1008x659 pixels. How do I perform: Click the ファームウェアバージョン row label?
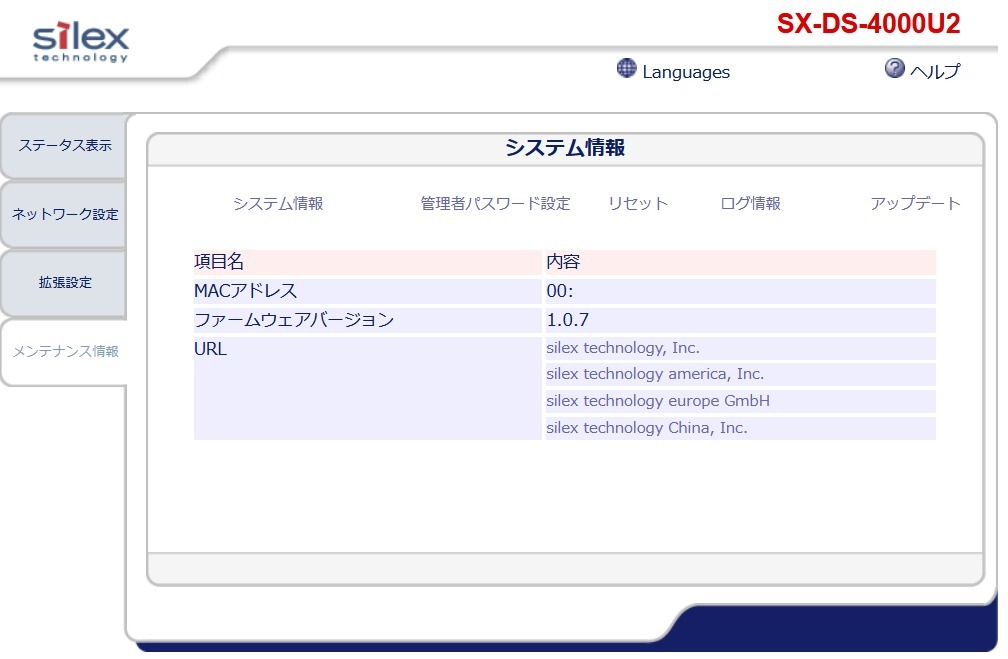[294, 320]
